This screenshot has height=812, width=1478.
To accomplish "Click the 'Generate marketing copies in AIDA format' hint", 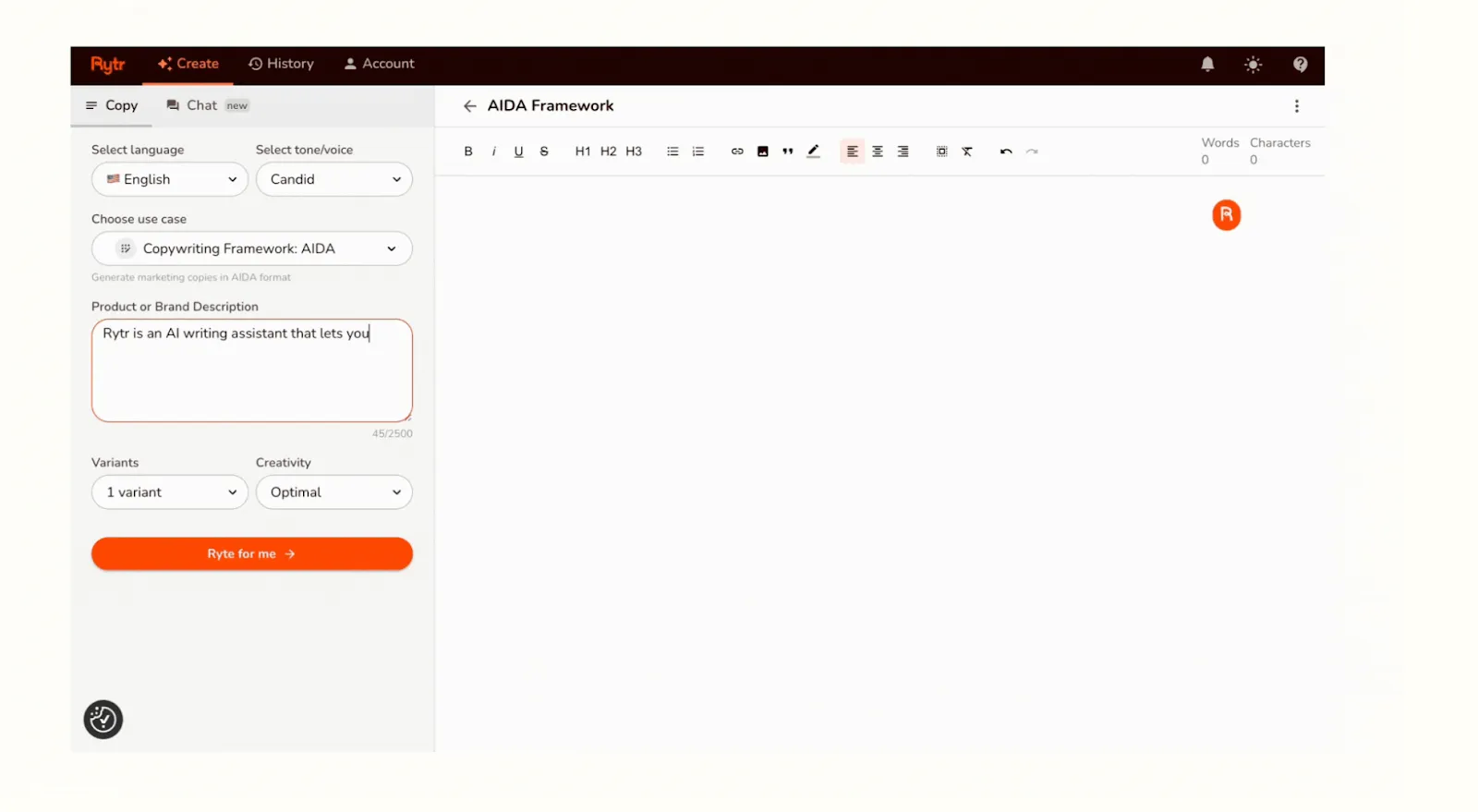I will coord(191,277).
